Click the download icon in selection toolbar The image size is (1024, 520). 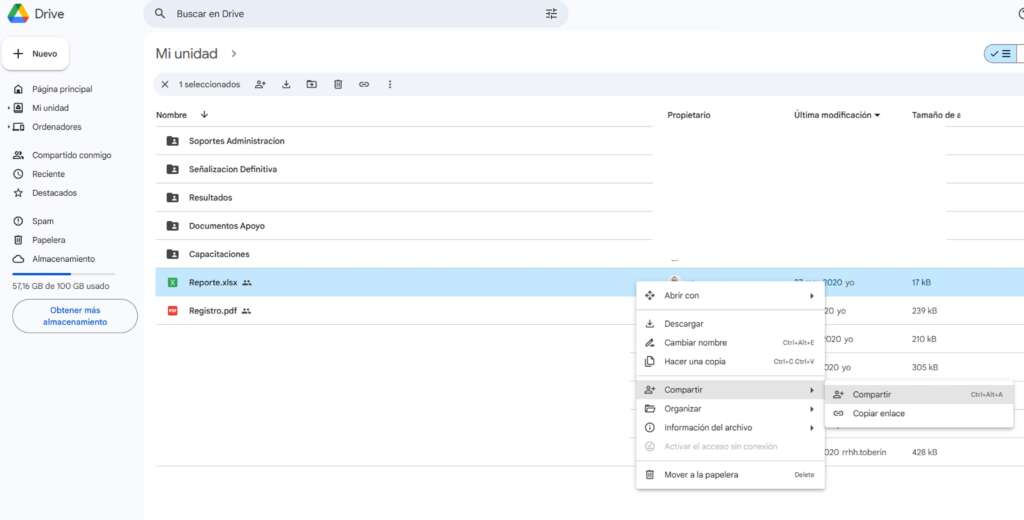(x=286, y=85)
